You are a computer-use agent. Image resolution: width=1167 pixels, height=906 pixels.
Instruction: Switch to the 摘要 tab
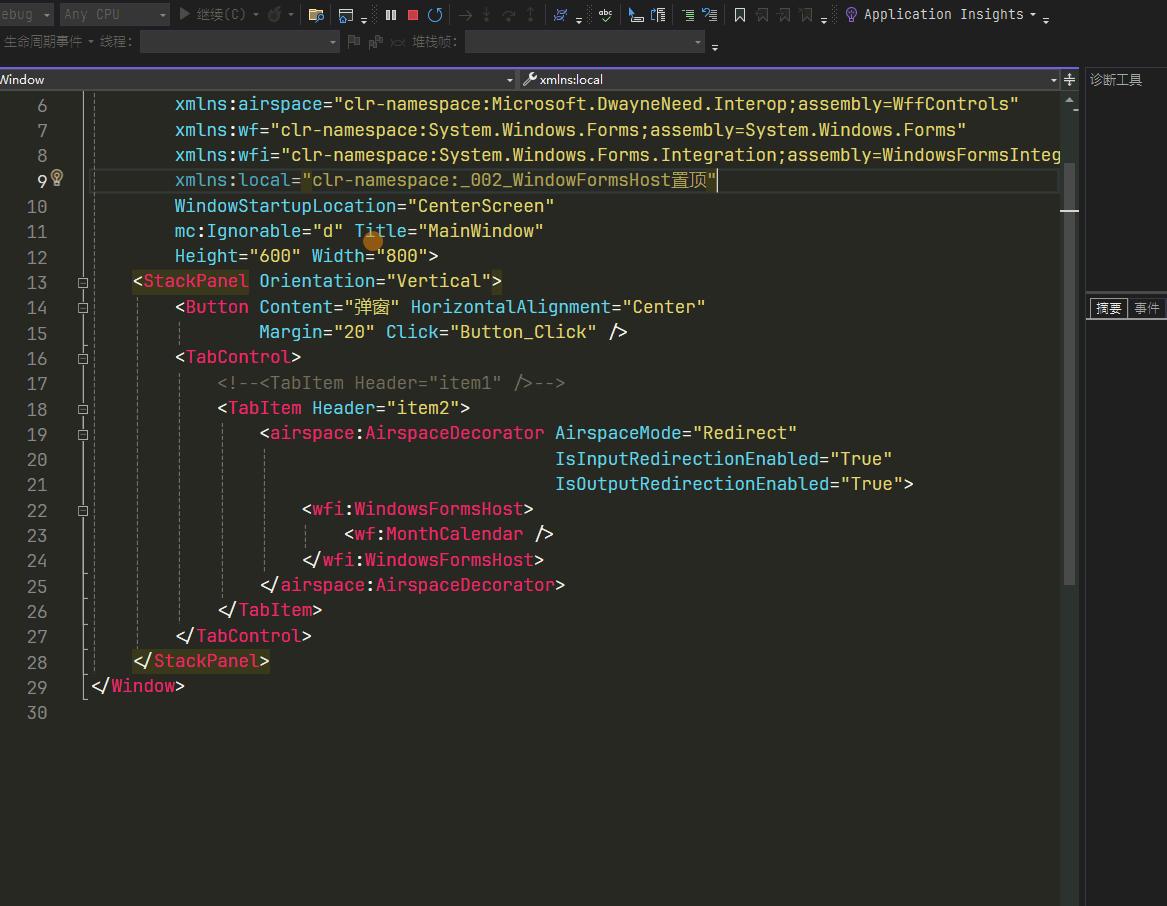[1108, 308]
